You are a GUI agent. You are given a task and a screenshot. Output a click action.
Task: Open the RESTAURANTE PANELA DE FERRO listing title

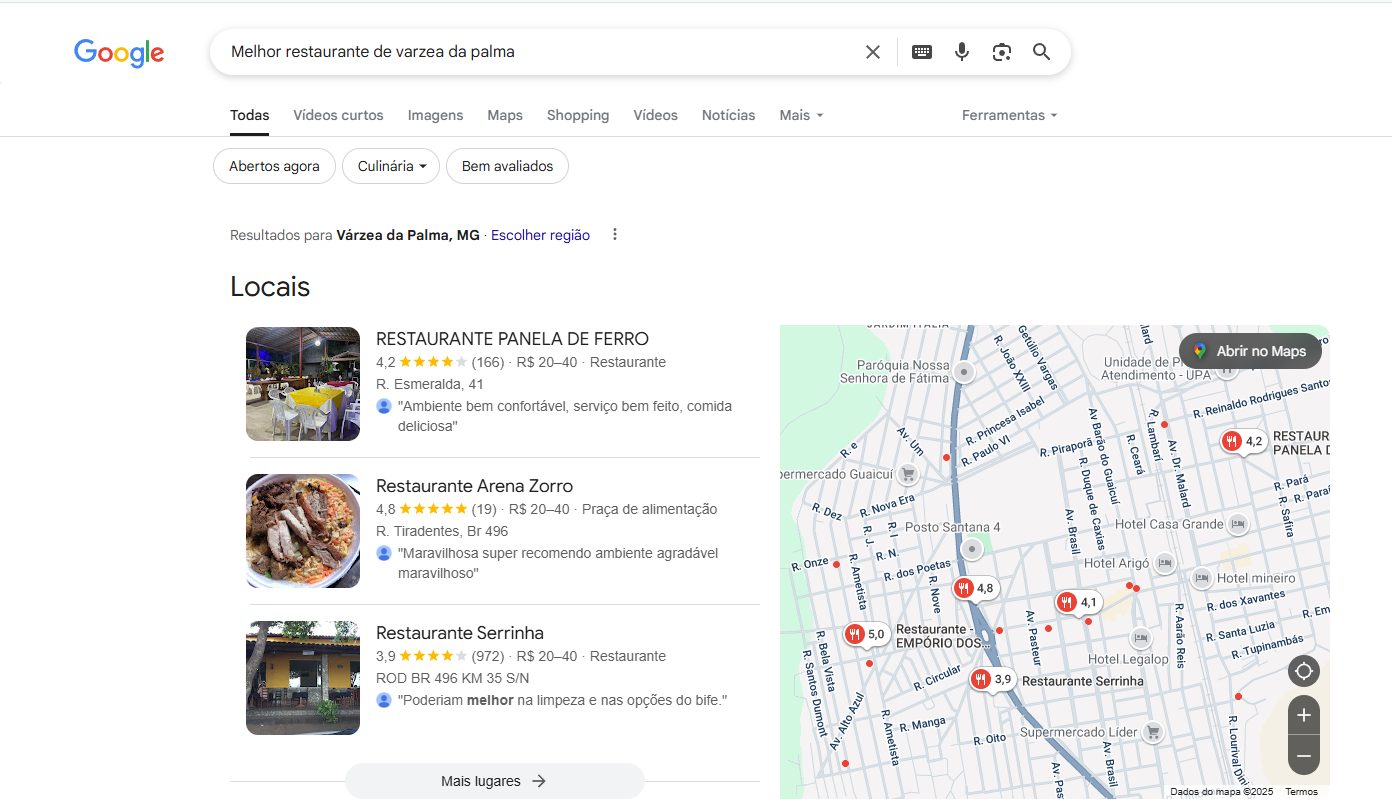(x=512, y=339)
